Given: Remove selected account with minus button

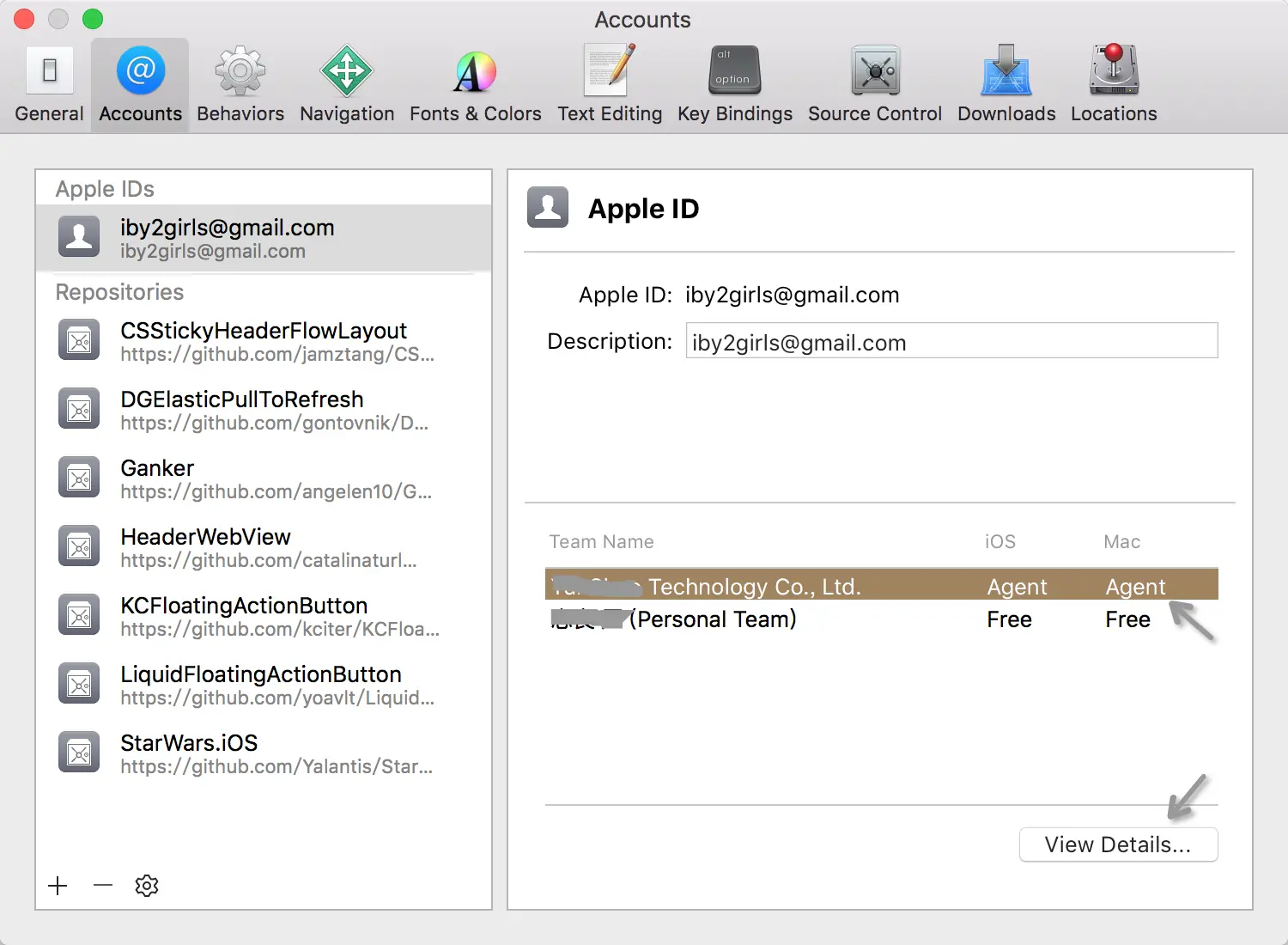Looking at the screenshot, I should click(x=103, y=886).
